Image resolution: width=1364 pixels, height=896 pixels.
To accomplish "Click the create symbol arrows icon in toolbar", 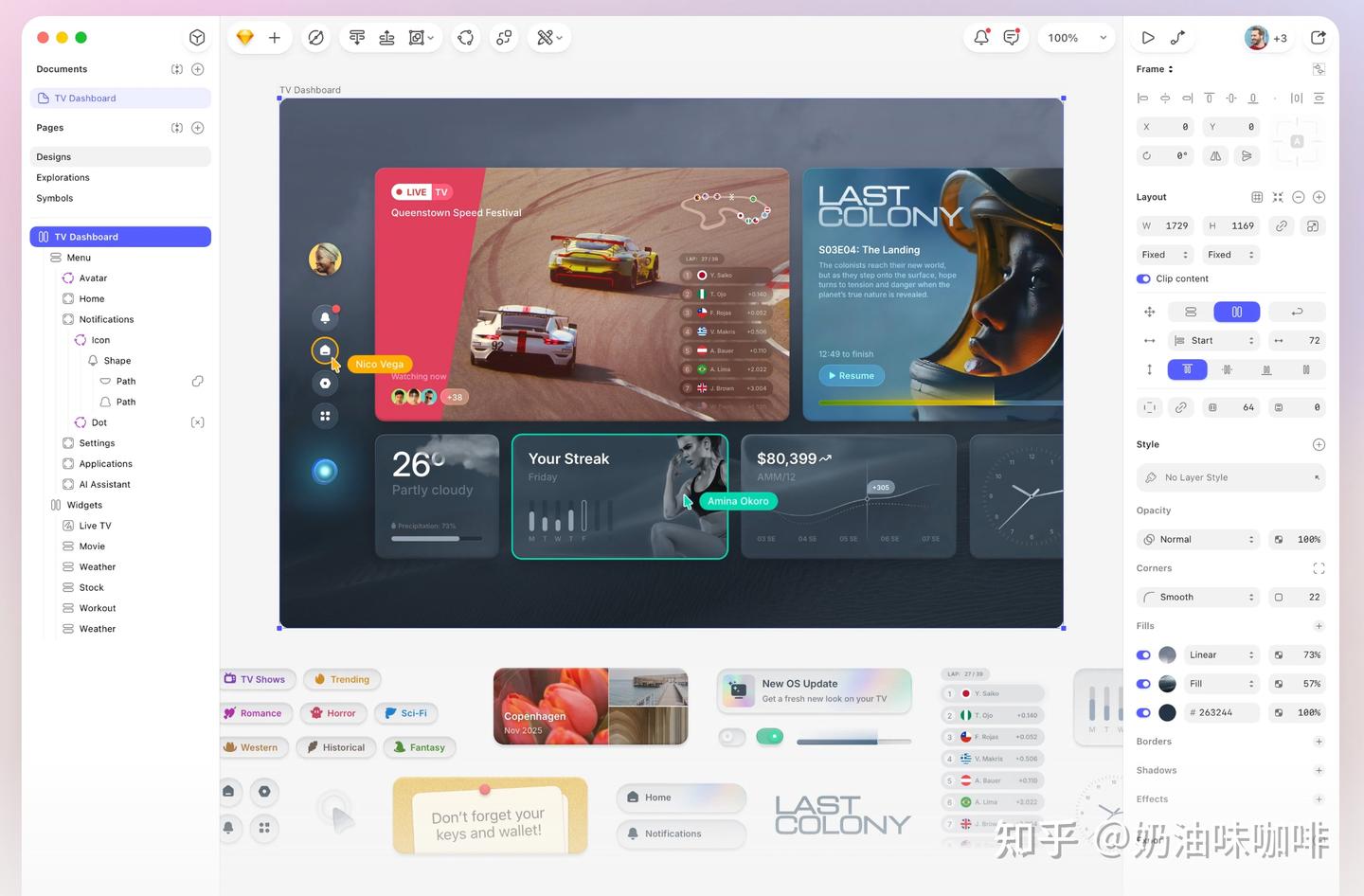I will pyautogui.click(x=465, y=38).
